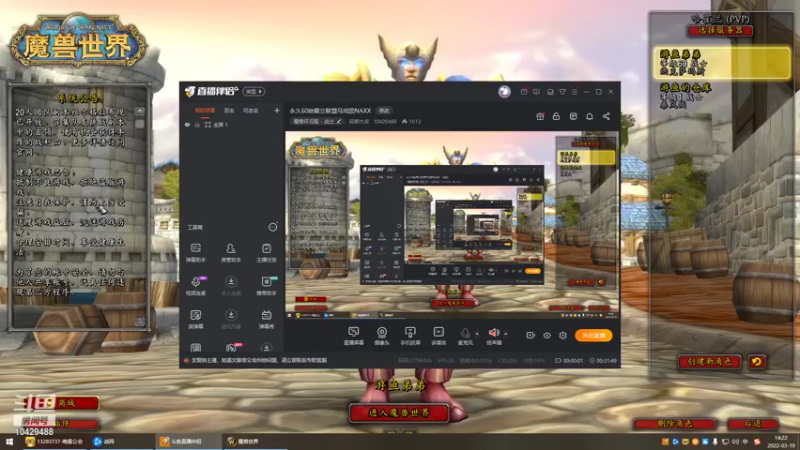Click the unlock padlock icon in the stream header
Screen dimensions: 800x450
pos(556,116)
